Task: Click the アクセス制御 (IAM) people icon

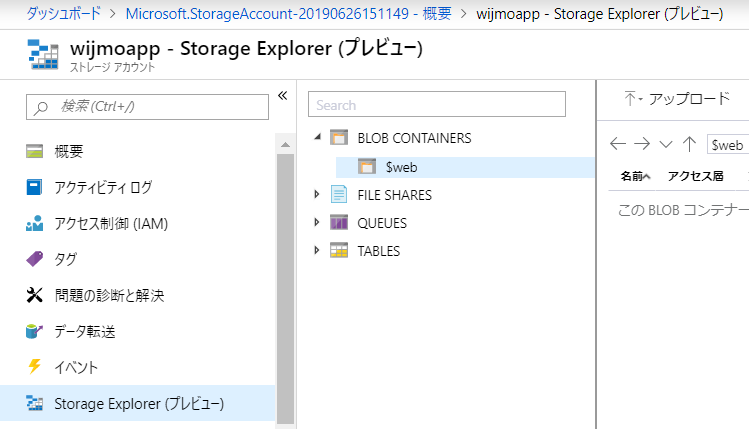Action: [34, 223]
